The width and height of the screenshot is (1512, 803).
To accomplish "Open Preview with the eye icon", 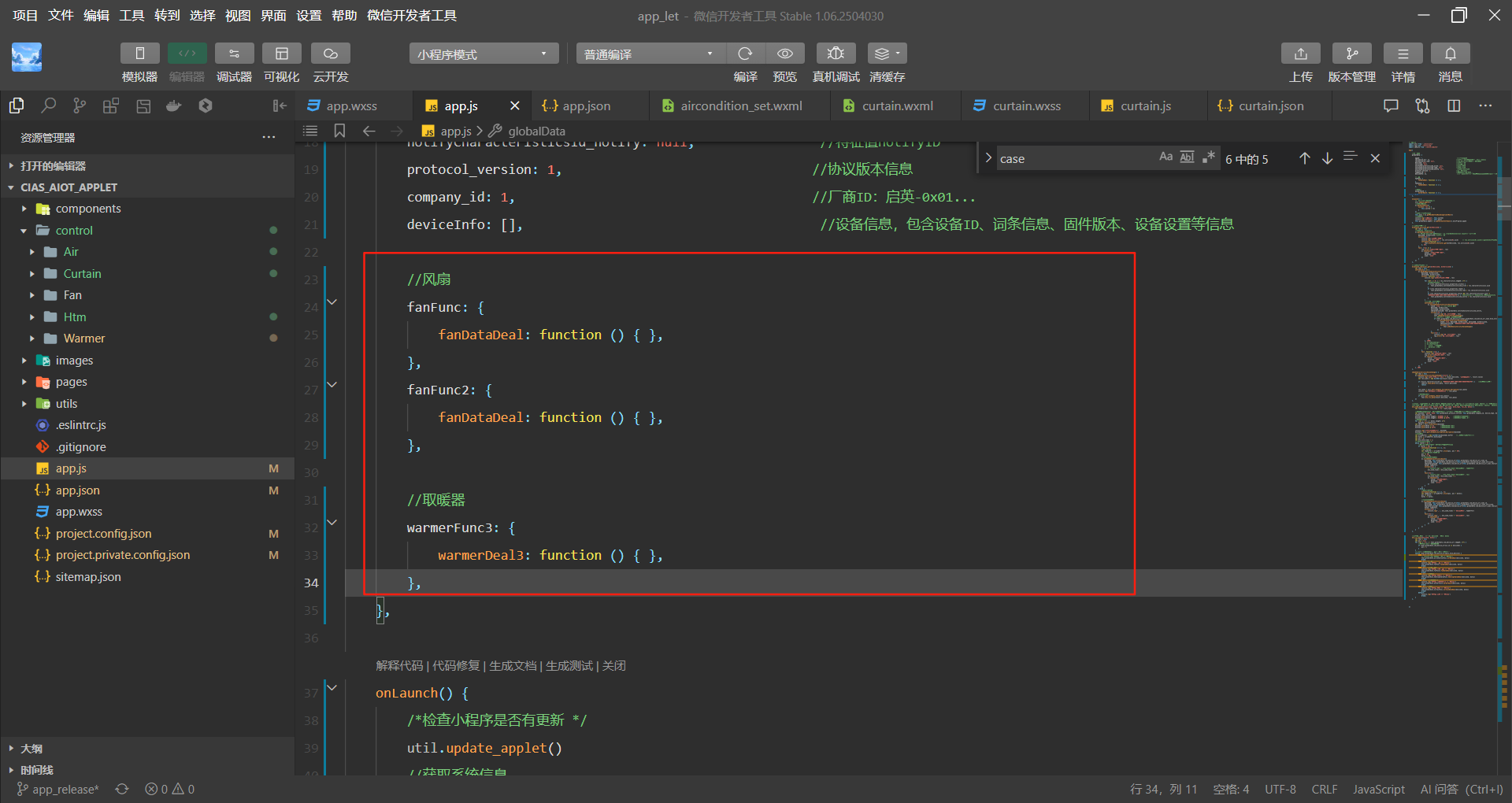I will click(784, 54).
